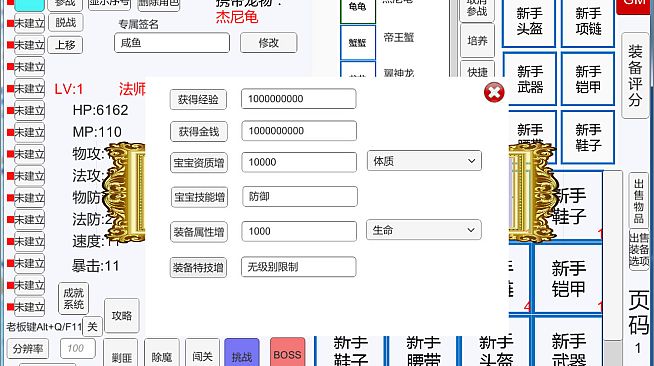Click the 培养 button
Viewport: 654px width, 366px height.
[x=477, y=40]
